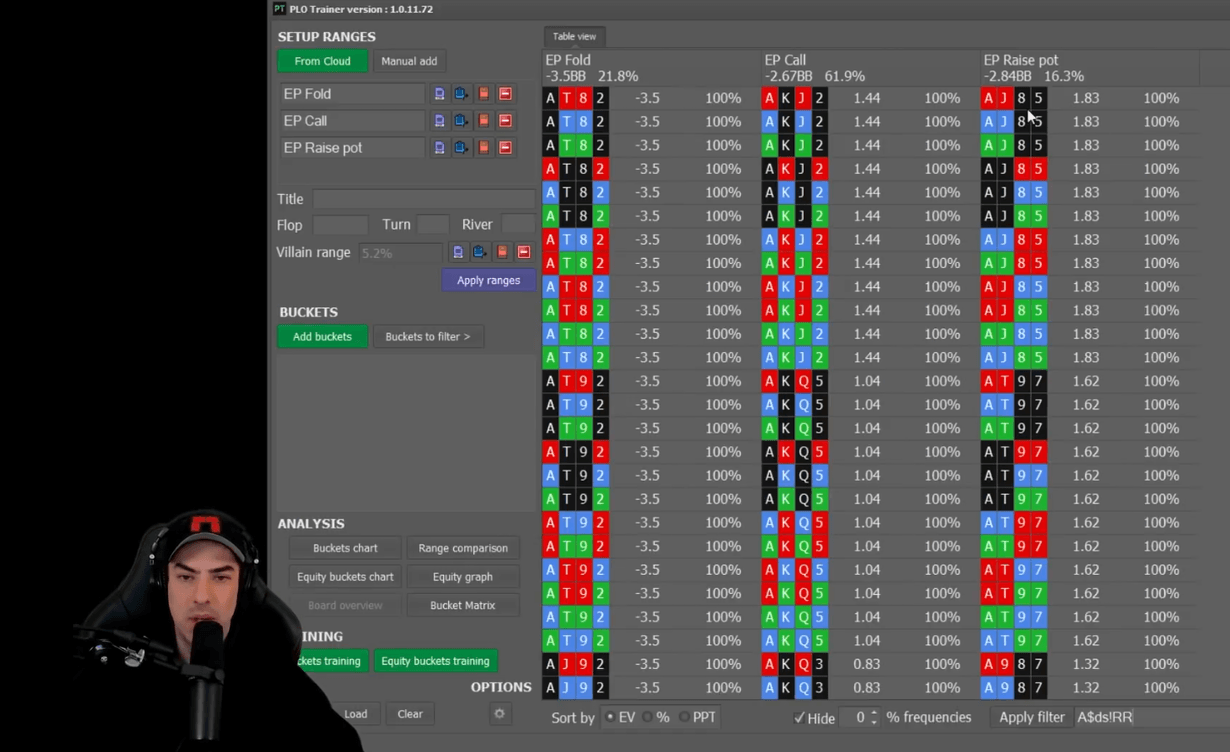Click the blue paste icon for EP Raise pot
Image resolution: width=1230 pixels, height=752 pixels.
pyautogui.click(x=461, y=148)
